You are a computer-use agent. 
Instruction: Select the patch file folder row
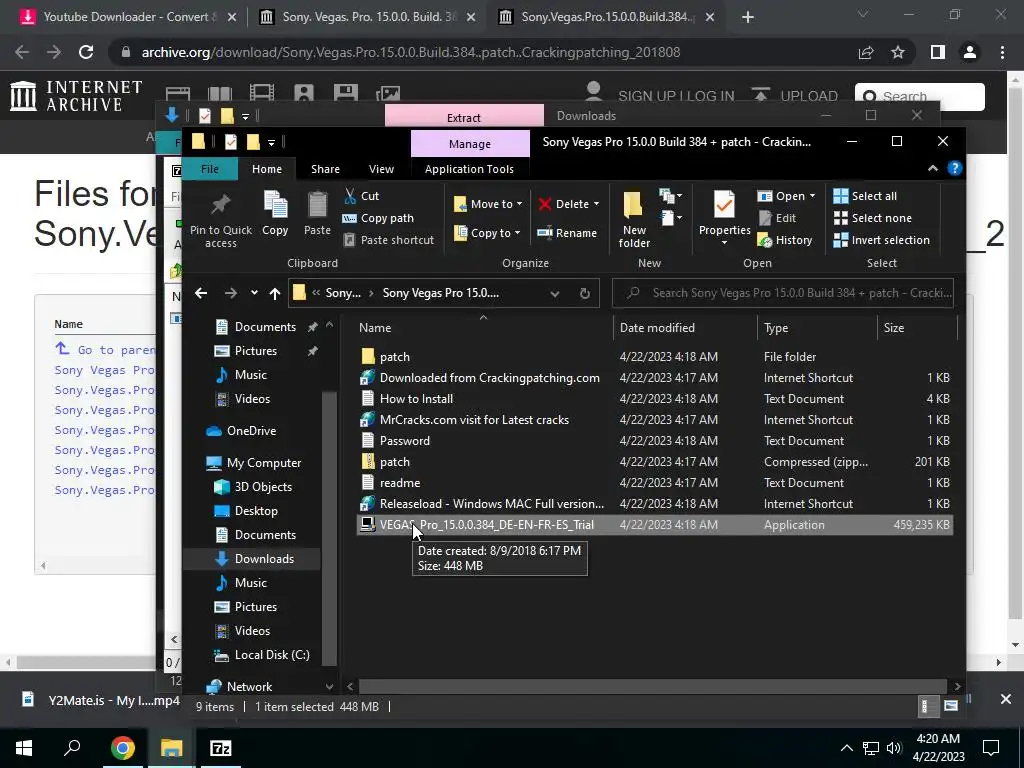(x=654, y=357)
